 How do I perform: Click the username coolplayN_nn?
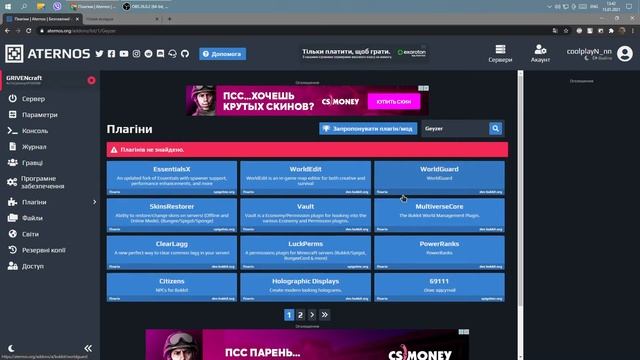[589, 51]
